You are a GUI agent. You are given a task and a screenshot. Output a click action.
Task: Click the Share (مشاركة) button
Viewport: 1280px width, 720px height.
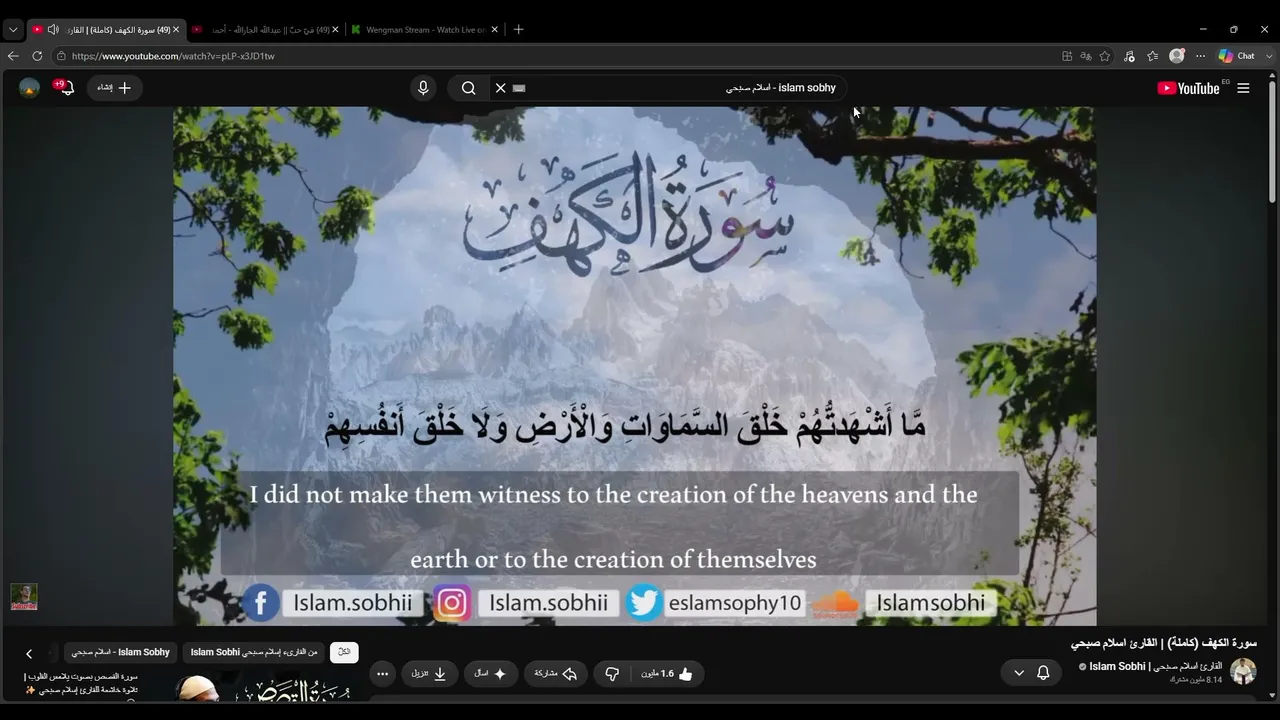tap(556, 674)
